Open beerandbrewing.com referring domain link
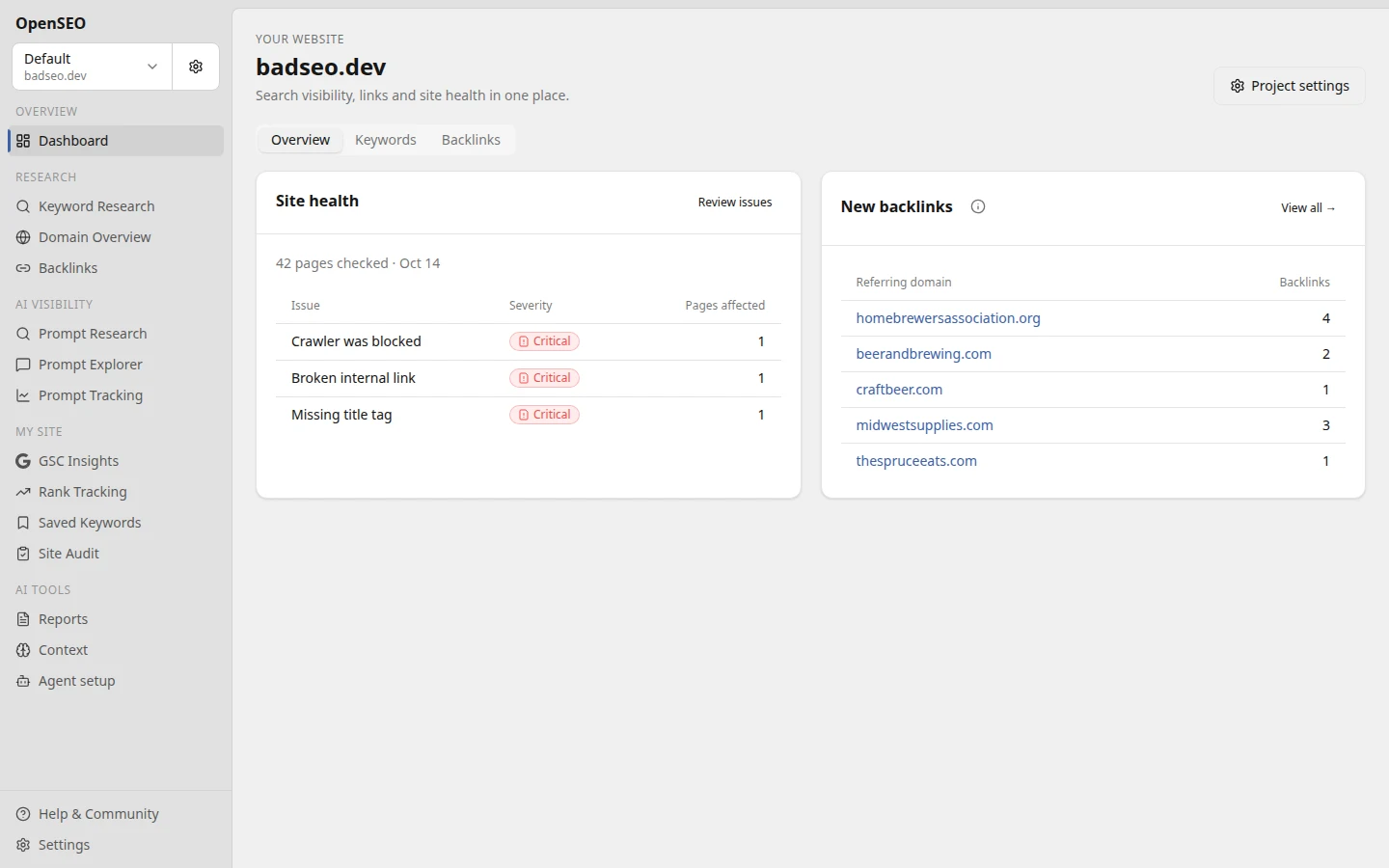This screenshot has height=868, width=1389. (924, 354)
